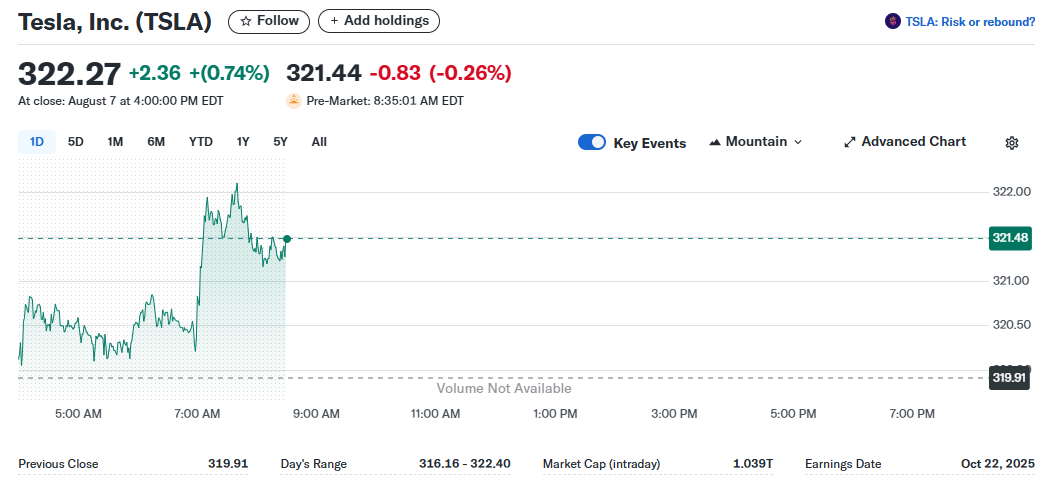Viewport: 1058px width, 481px height.
Task: Click the Earnings Date Oct 22, 2025
Action: (x=998, y=464)
